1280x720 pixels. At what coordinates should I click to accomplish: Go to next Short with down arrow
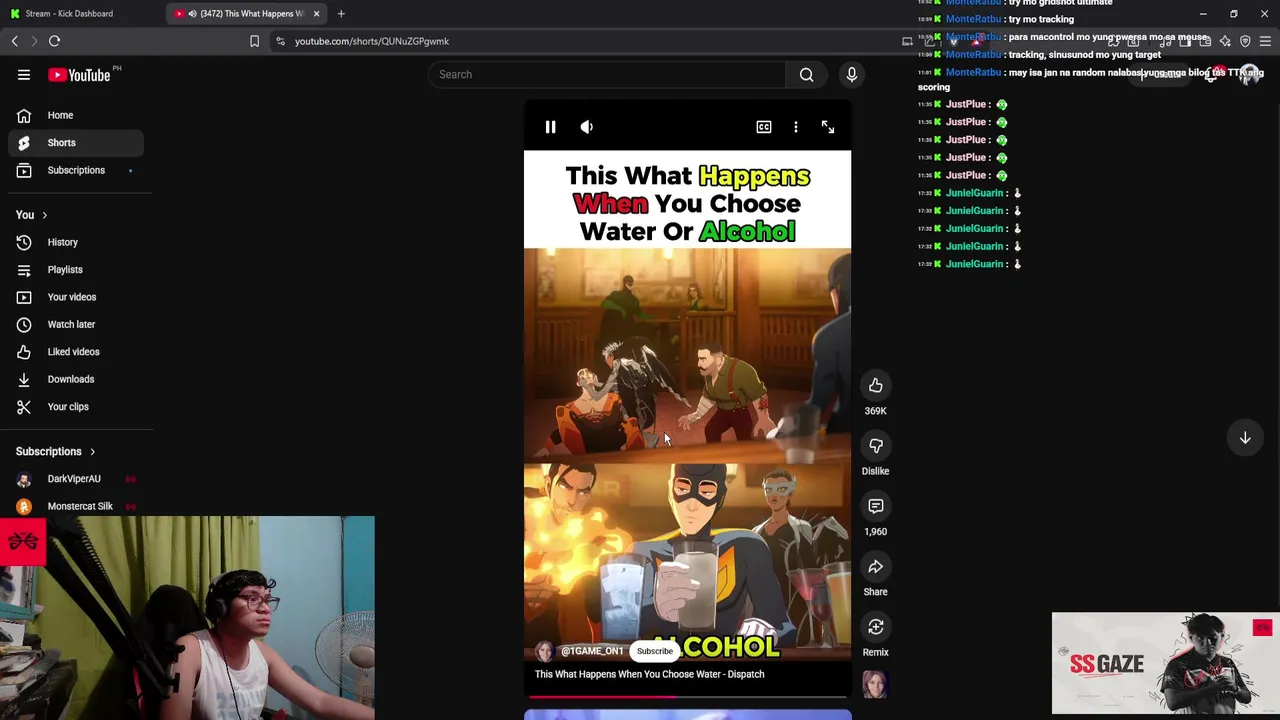tap(1245, 438)
